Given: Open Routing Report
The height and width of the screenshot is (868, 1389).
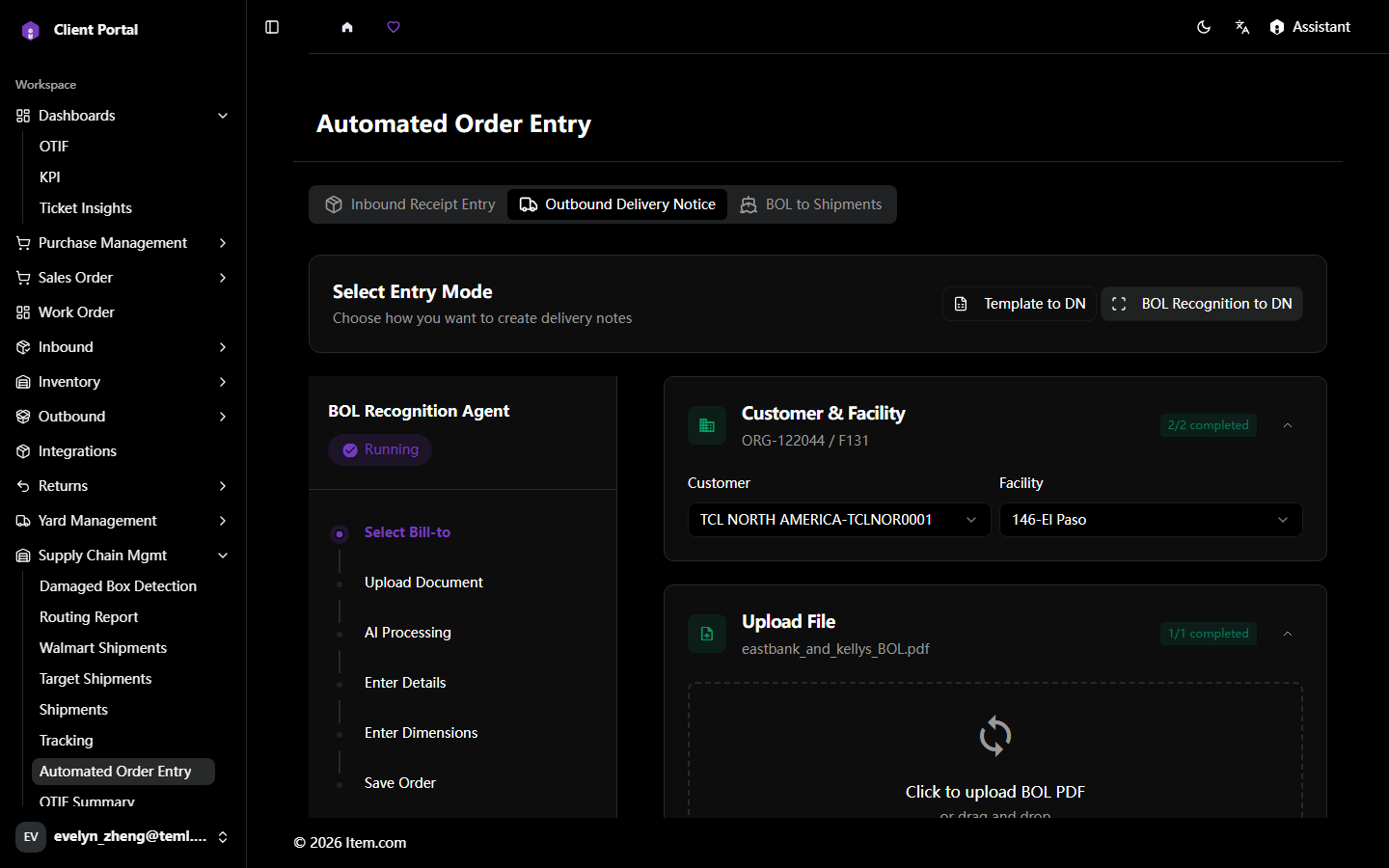Looking at the screenshot, I should [123, 617].
